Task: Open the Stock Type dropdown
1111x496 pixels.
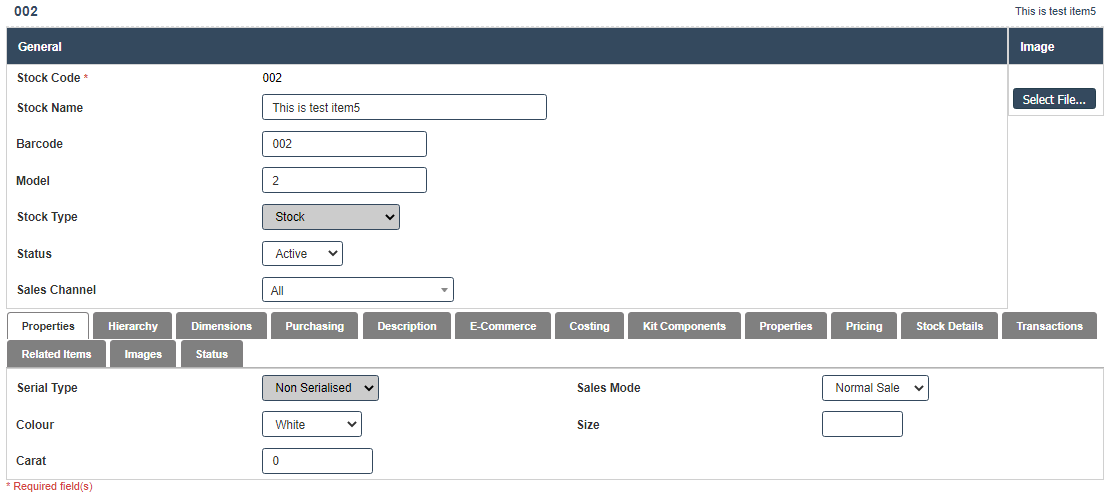Action: 330,217
